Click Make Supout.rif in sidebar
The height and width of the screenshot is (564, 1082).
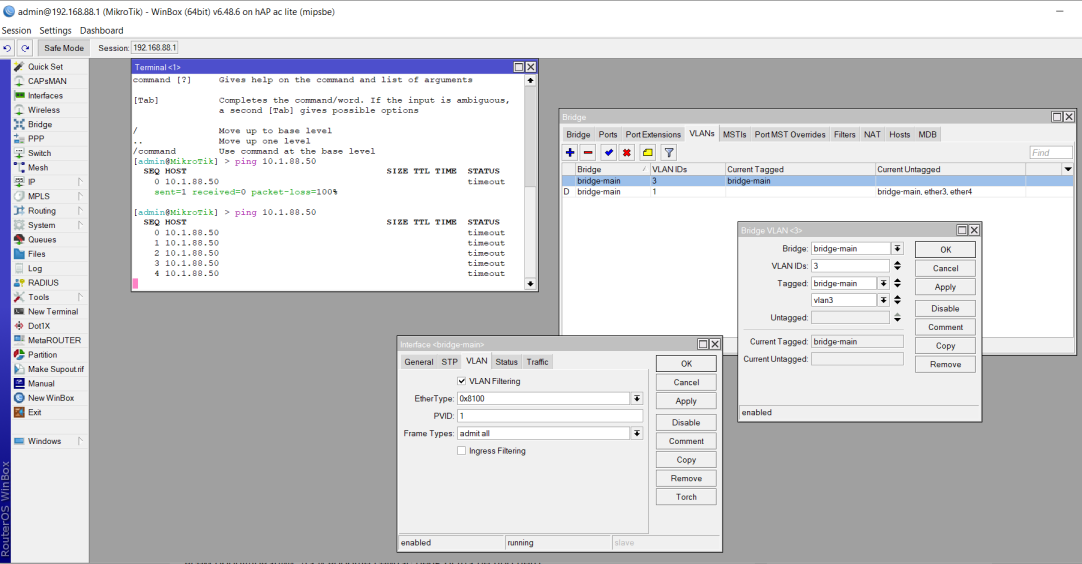pyautogui.click(x=55, y=369)
